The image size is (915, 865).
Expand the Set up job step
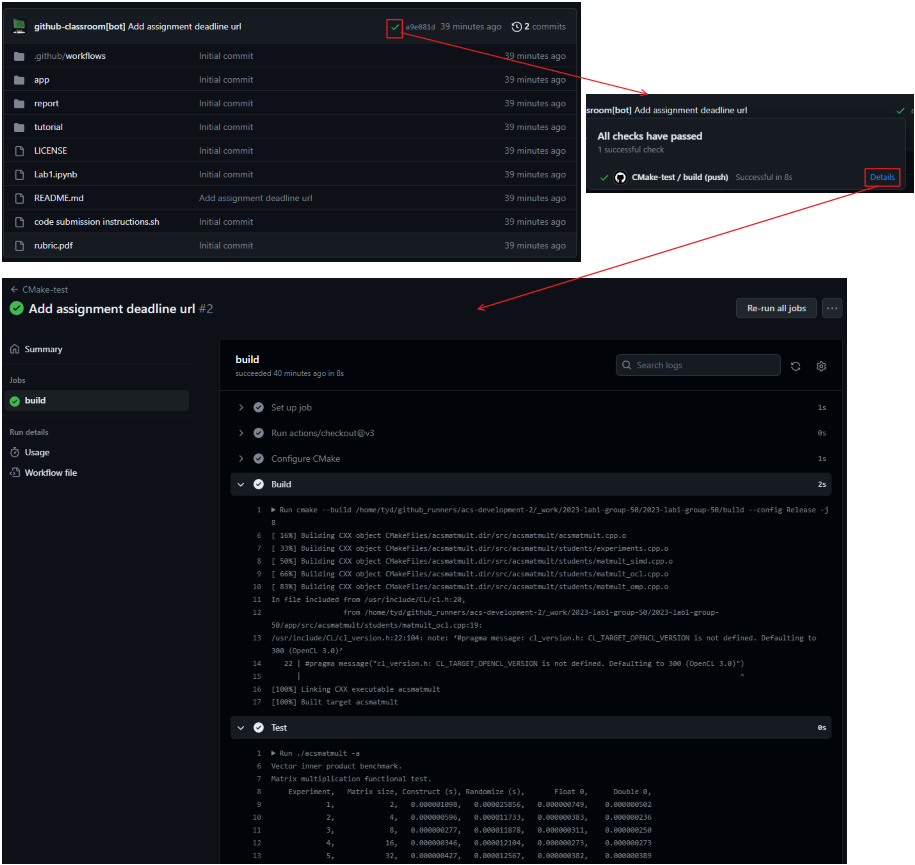[x=241, y=407]
